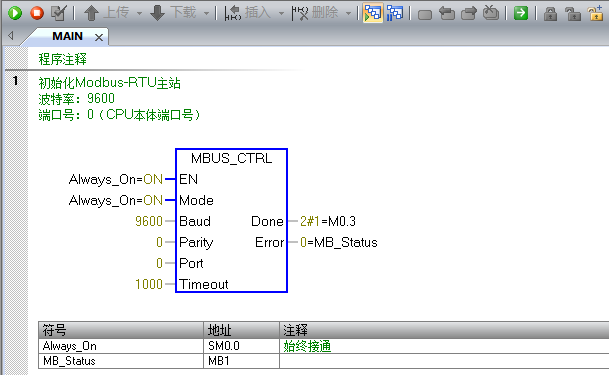Viewport: 609px width, 375px height.
Task: Click the left tab scroll arrow
Action: [11, 36]
